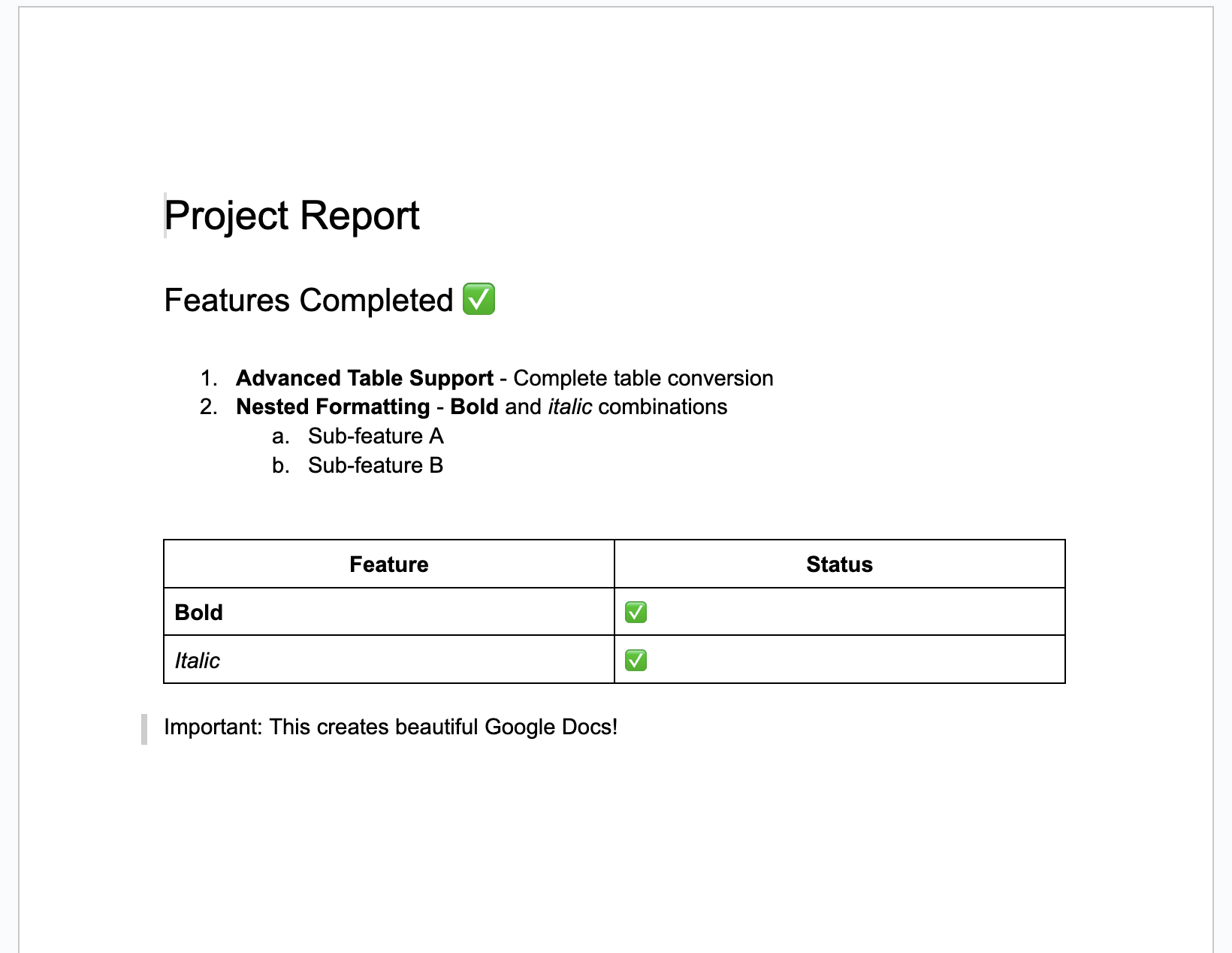Click the green checkmark emoji in heading
Screen dimensions: 1232x953
click(479, 299)
